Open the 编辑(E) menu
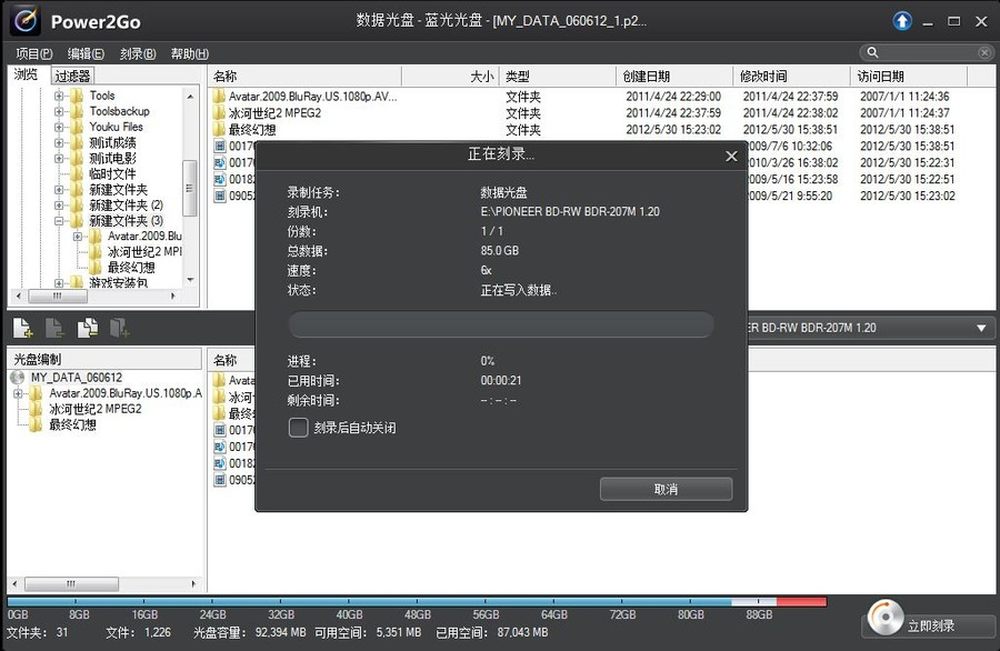 pyautogui.click(x=86, y=54)
